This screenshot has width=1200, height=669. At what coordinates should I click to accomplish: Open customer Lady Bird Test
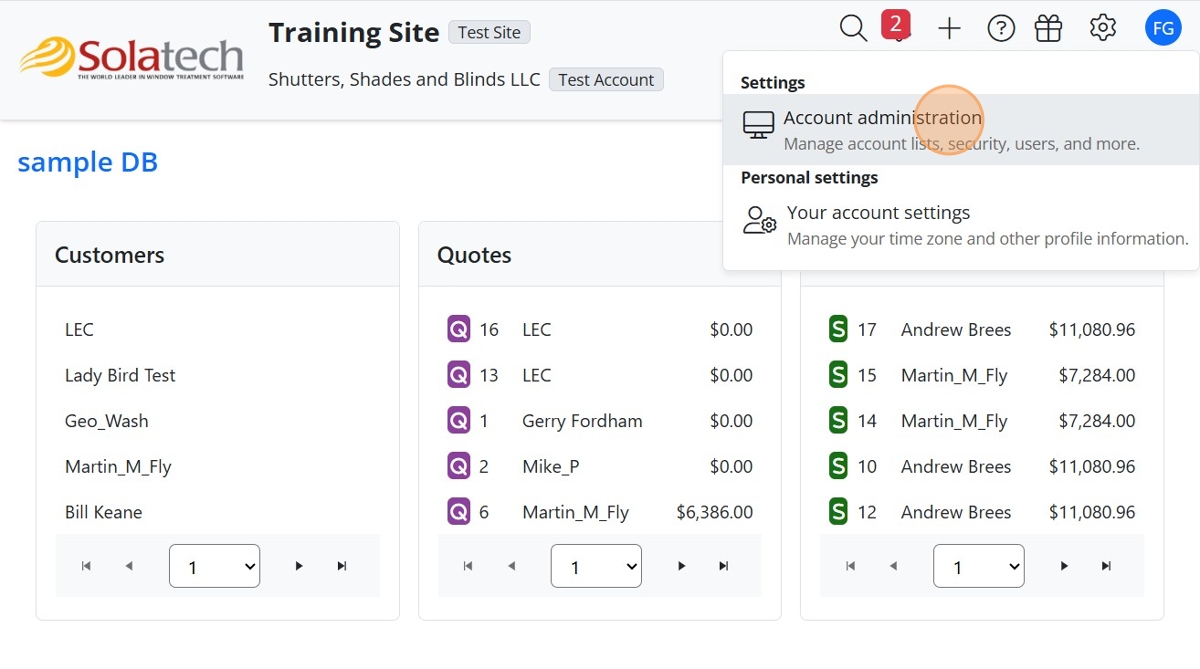point(120,376)
